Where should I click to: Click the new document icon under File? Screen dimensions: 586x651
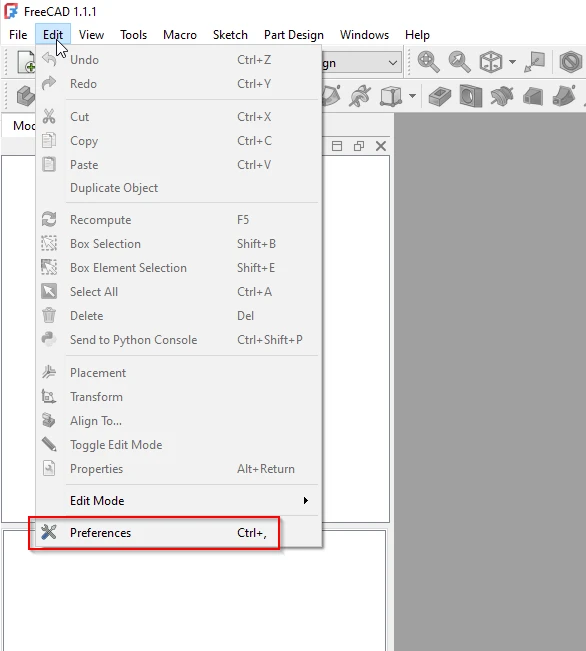[26, 62]
